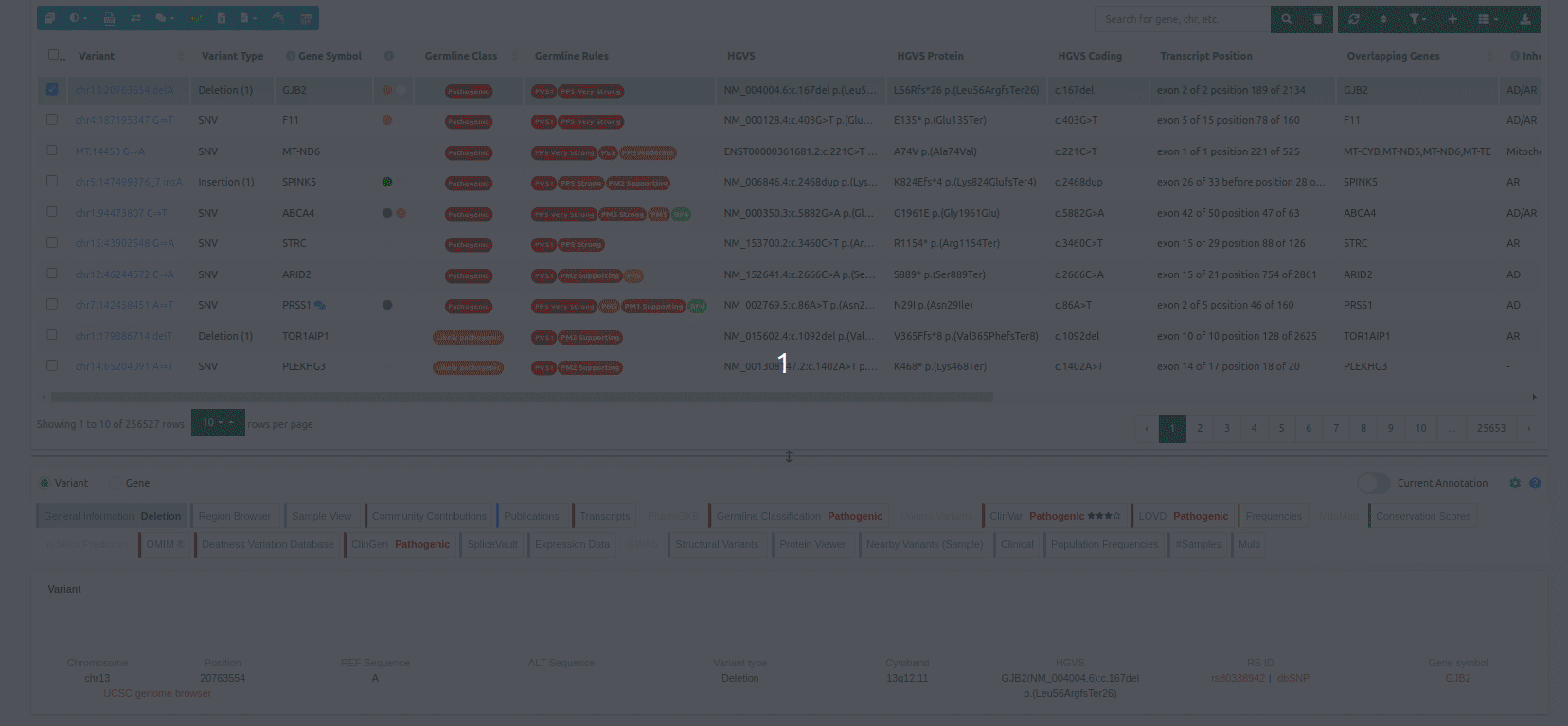Screen dimensions: 1568x726
Task: Click the refresh table icon
Action: [x=1354, y=19]
